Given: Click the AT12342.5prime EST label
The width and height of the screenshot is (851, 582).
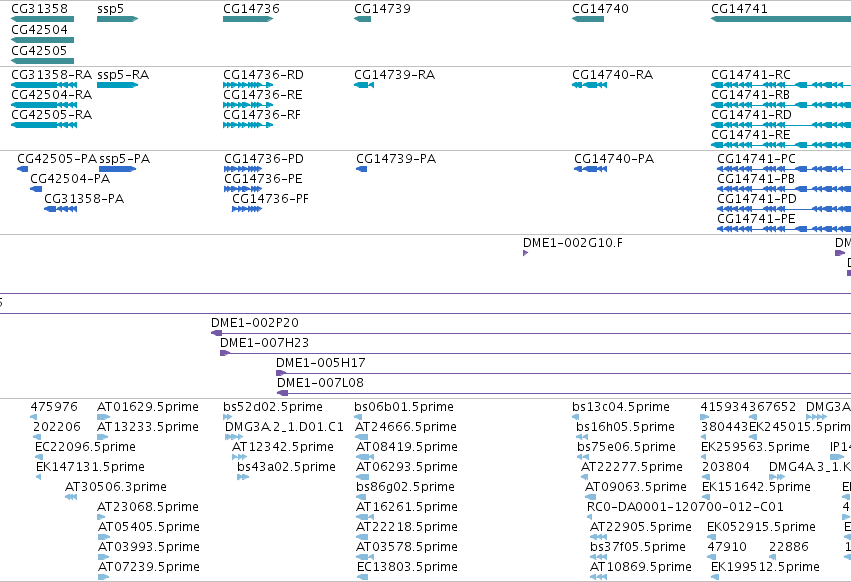Looking at the screenshot, I should tap(283, 447).
